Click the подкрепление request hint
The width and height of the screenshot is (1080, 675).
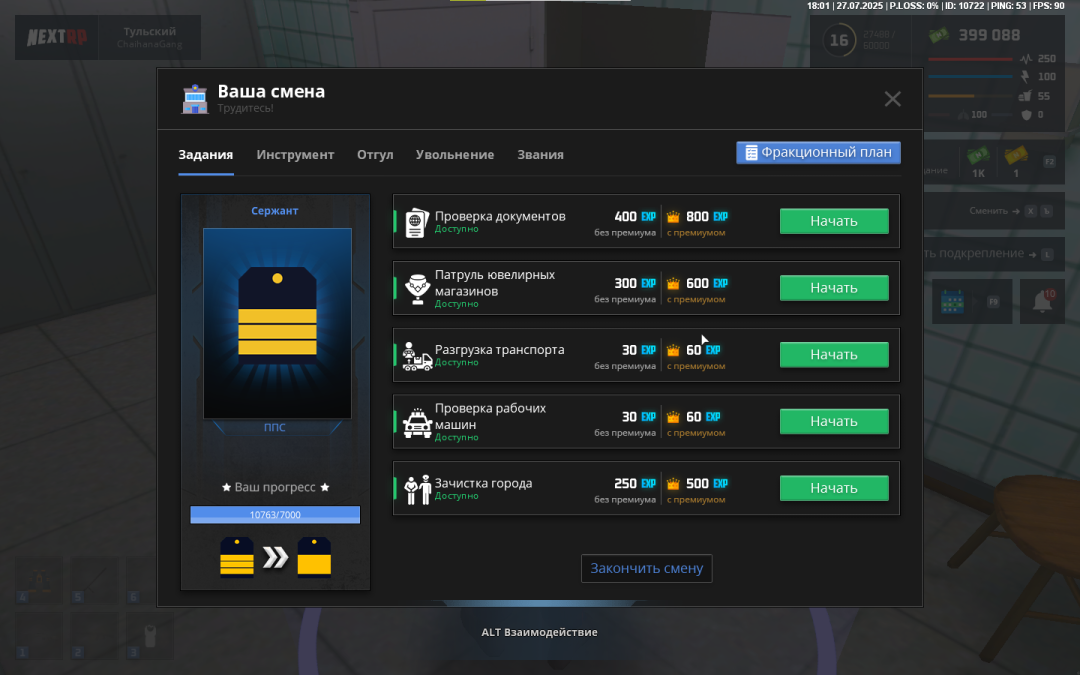[x=989, y=253]
